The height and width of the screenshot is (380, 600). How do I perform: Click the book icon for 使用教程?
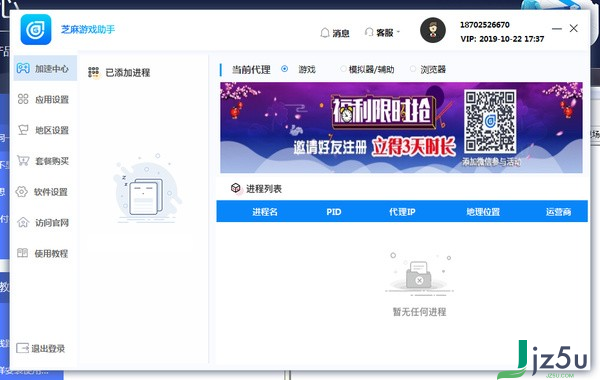click(23, 253)
